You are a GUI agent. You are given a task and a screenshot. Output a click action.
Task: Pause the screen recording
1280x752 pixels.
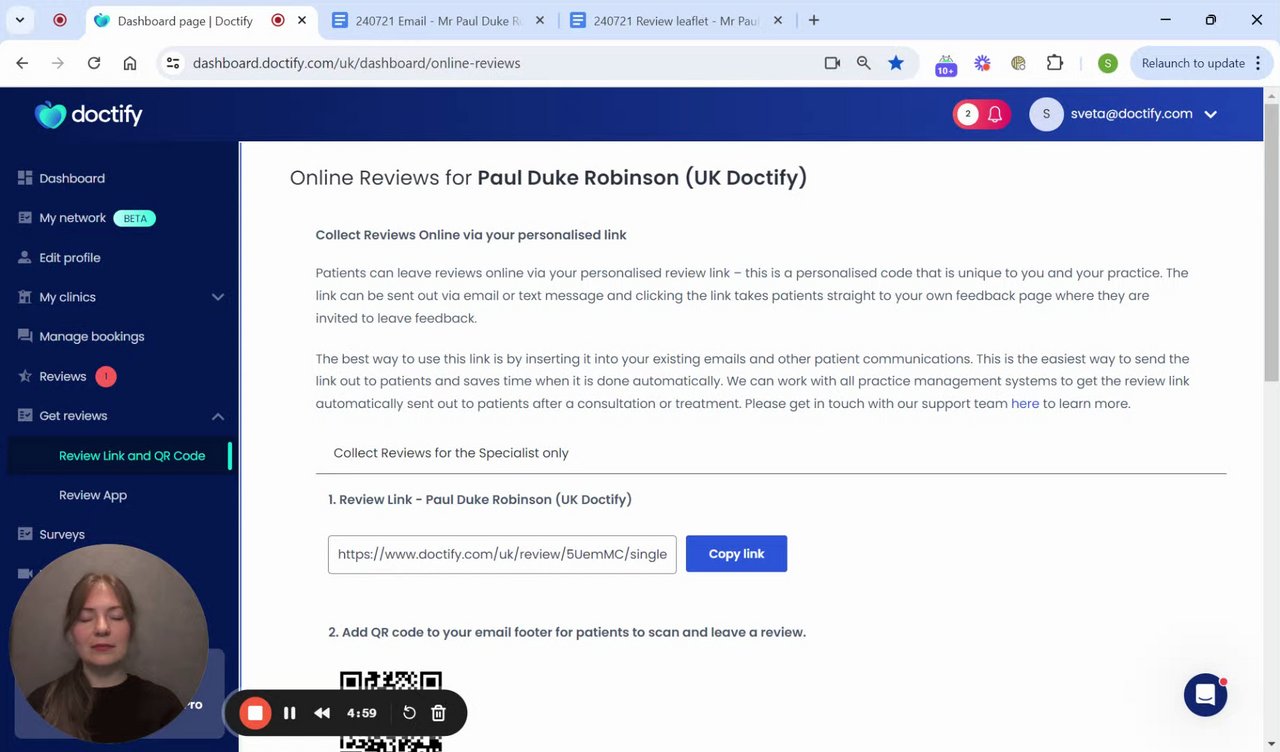tap(289, 713)
